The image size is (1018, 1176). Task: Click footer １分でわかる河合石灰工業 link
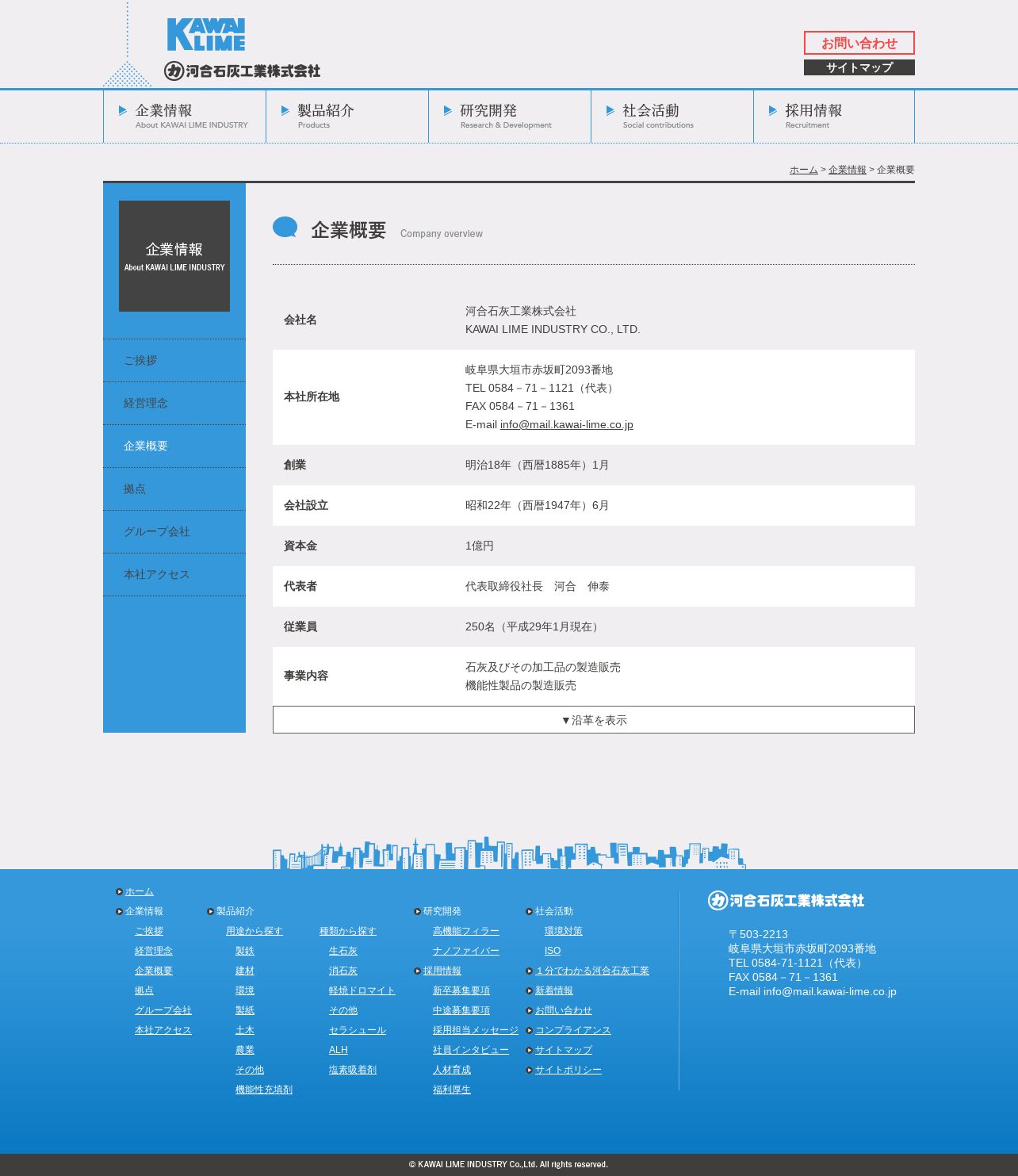click(x=592, y=971)
